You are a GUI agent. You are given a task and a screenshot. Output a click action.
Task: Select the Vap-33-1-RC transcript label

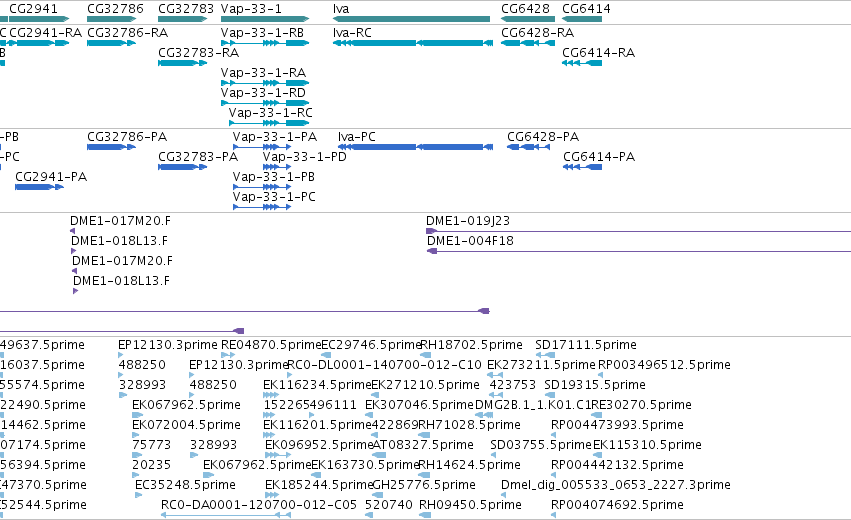(x=271, y=113)
